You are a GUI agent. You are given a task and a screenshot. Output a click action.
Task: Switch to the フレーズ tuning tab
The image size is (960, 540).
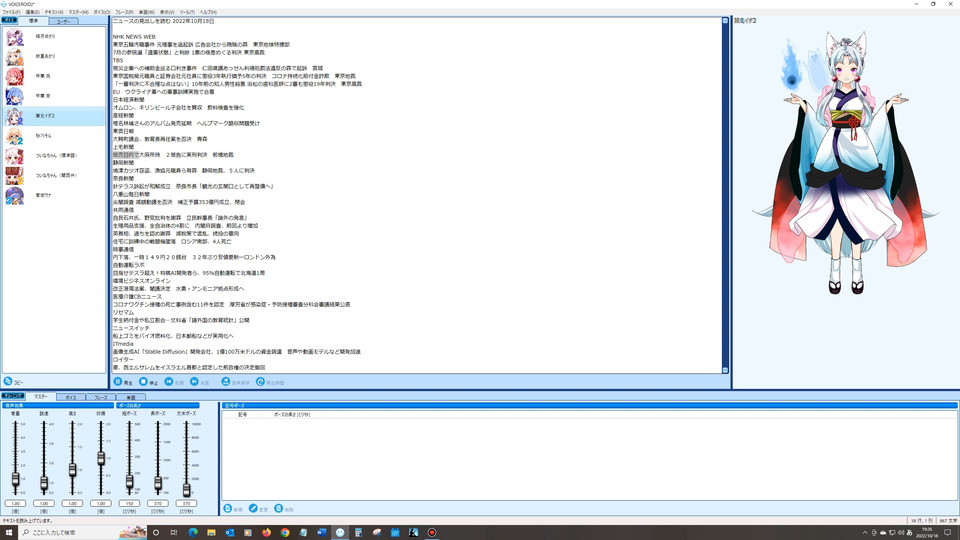point(100,397)
